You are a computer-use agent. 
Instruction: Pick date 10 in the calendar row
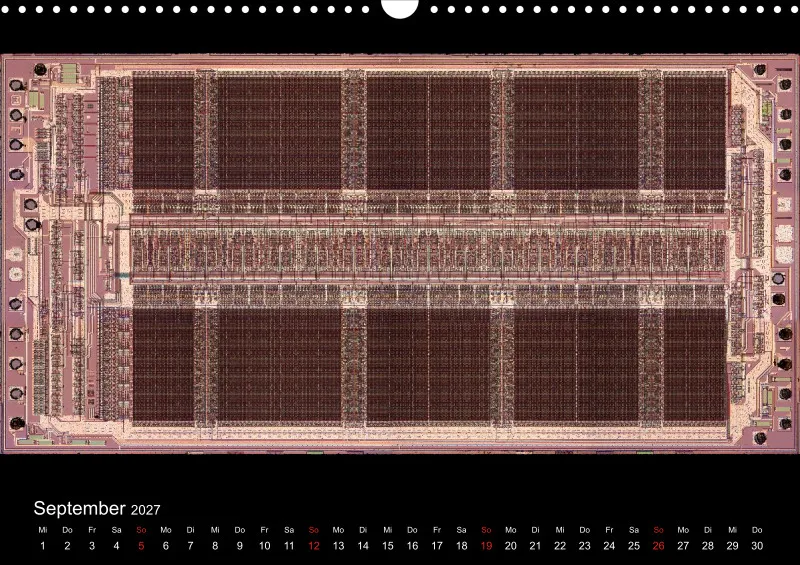264,546
